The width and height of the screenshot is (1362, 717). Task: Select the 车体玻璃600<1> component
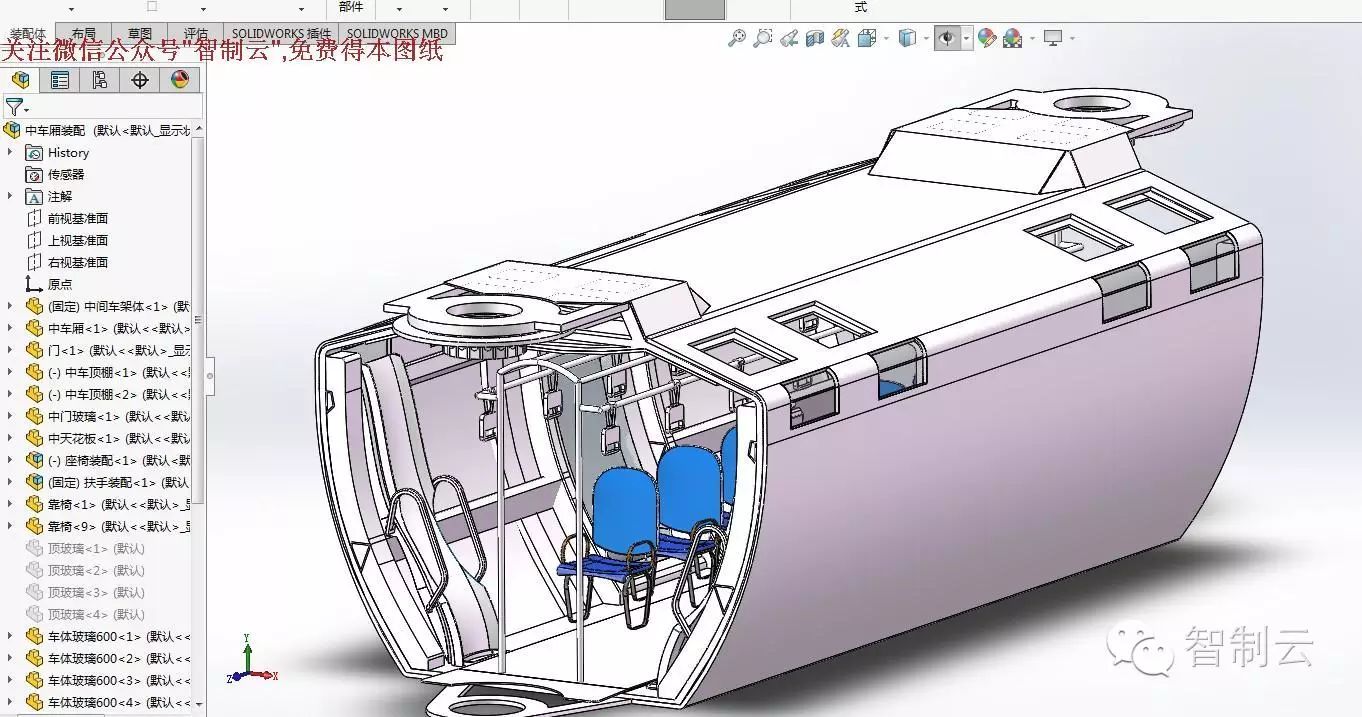[107, 637]
